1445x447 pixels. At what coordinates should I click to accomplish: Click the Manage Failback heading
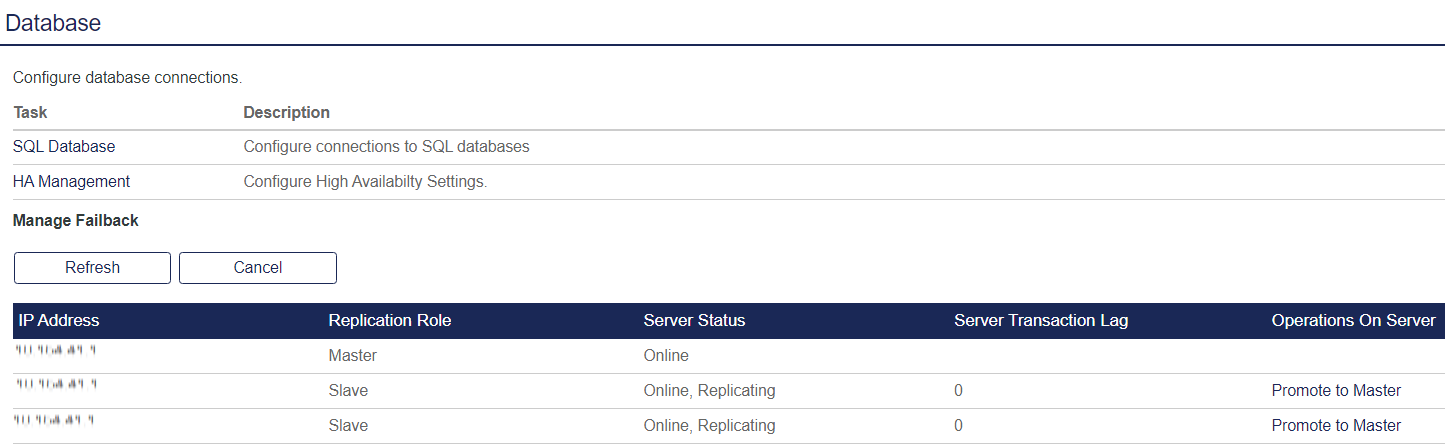point(76,221)
